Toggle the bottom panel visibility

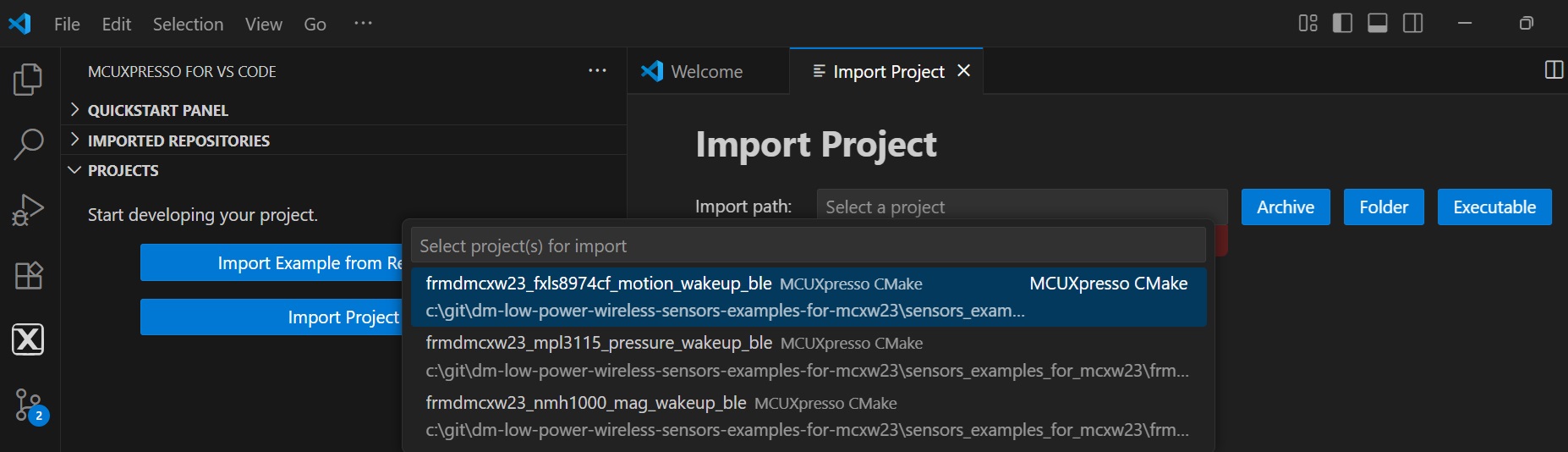click(x=1378, y=24)
